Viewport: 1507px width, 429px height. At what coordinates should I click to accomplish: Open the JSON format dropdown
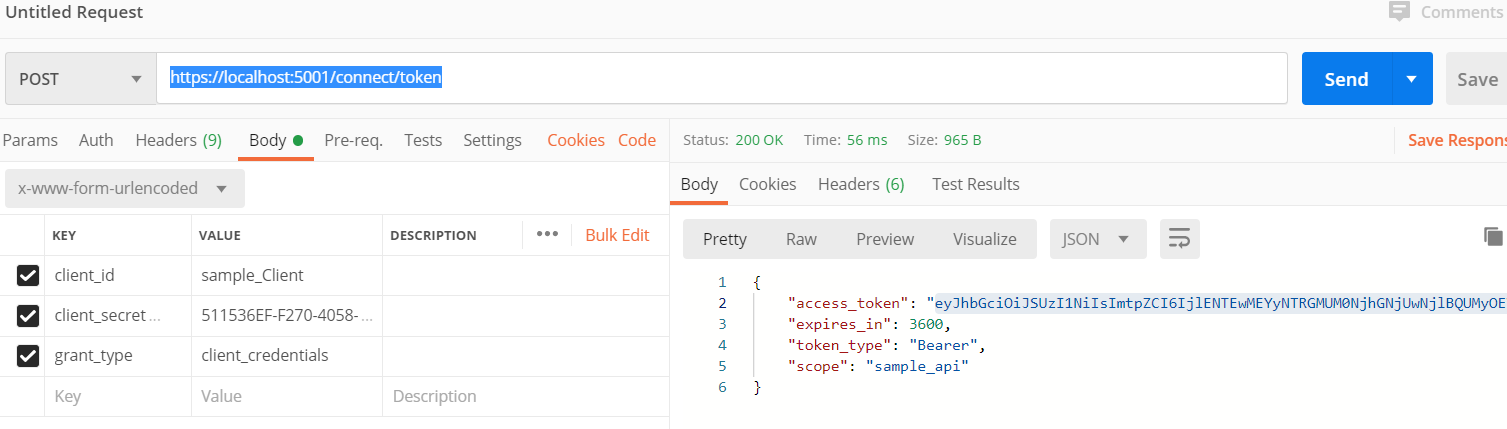[1096, 239]
